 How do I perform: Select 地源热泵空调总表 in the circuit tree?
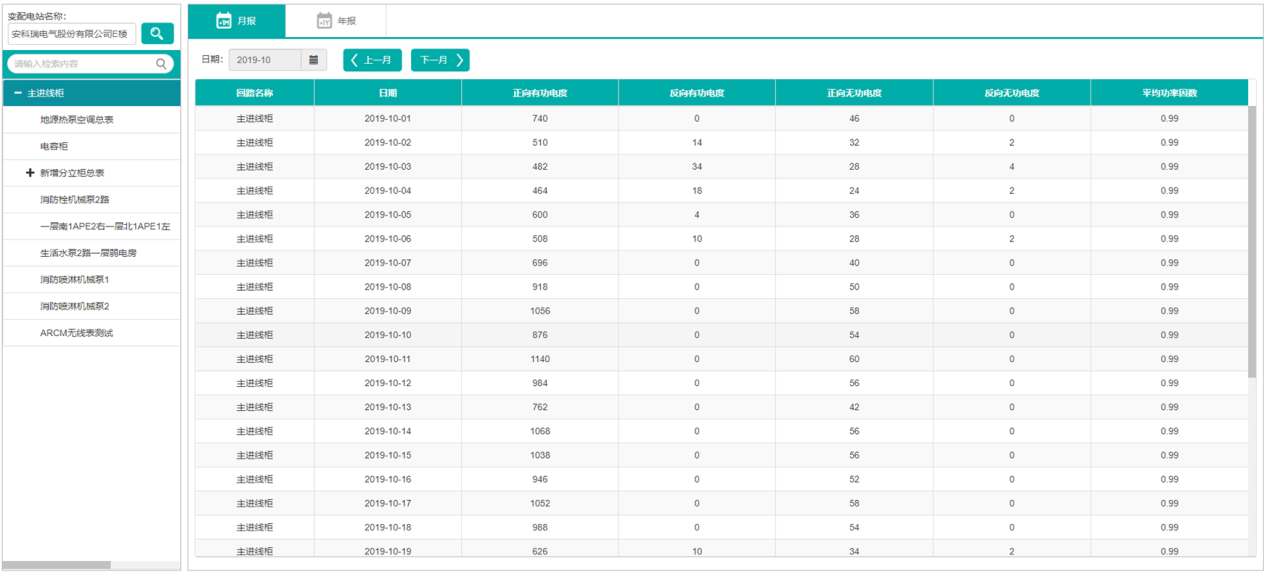(x=77, y=120)
